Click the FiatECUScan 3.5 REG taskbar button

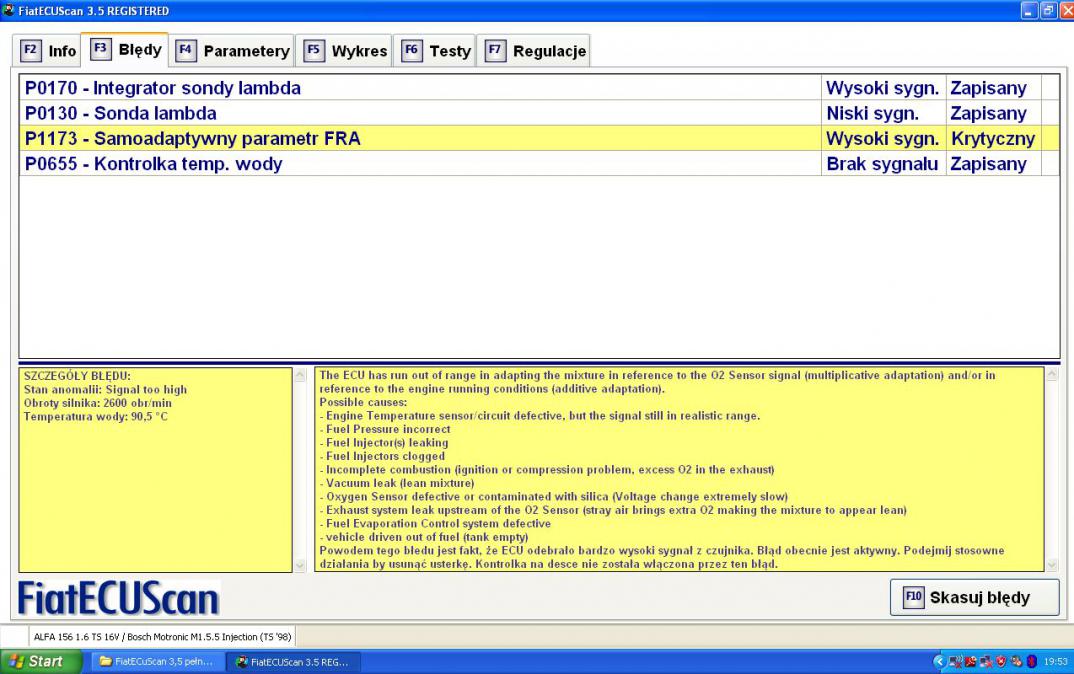291,661
